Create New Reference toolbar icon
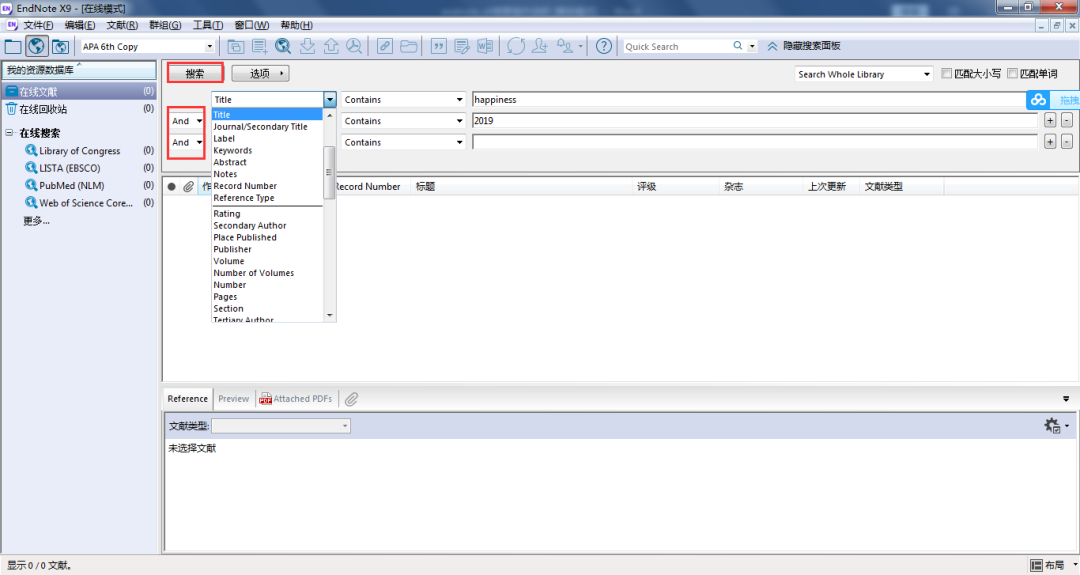The height and width of the screenshot is (575, 1080). (260, 46)
